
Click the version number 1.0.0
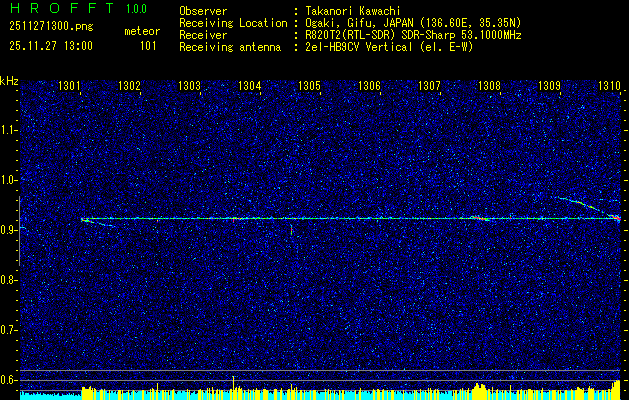coord(136,9)
